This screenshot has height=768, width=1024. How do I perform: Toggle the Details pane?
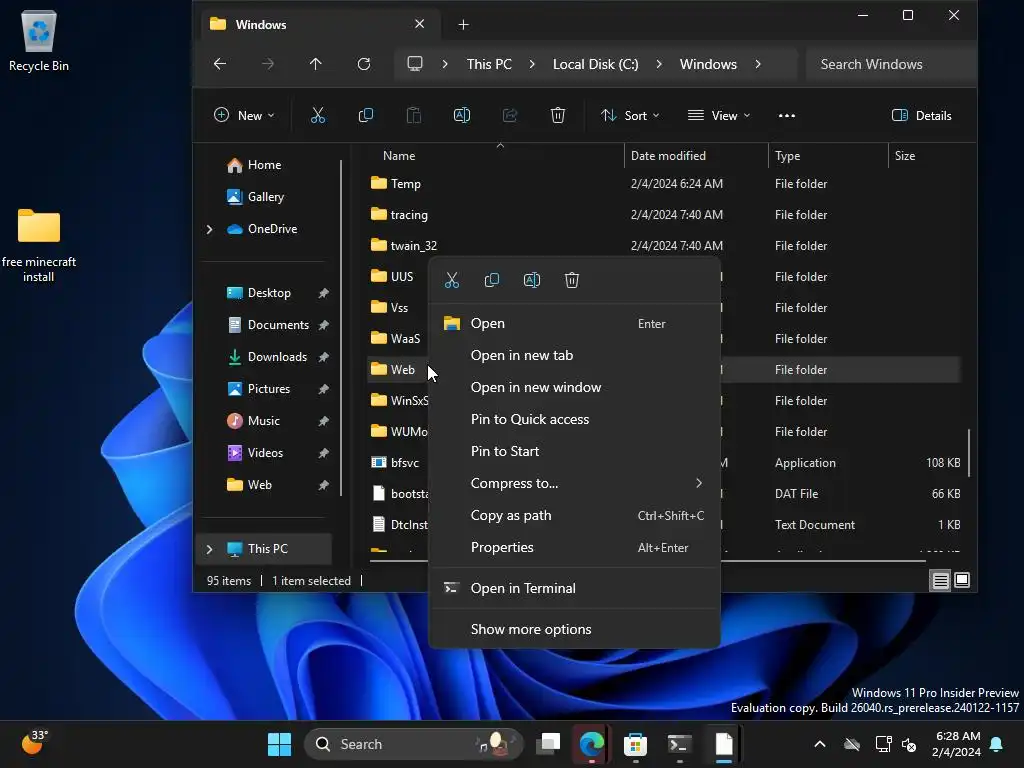(x=921, y=116)
